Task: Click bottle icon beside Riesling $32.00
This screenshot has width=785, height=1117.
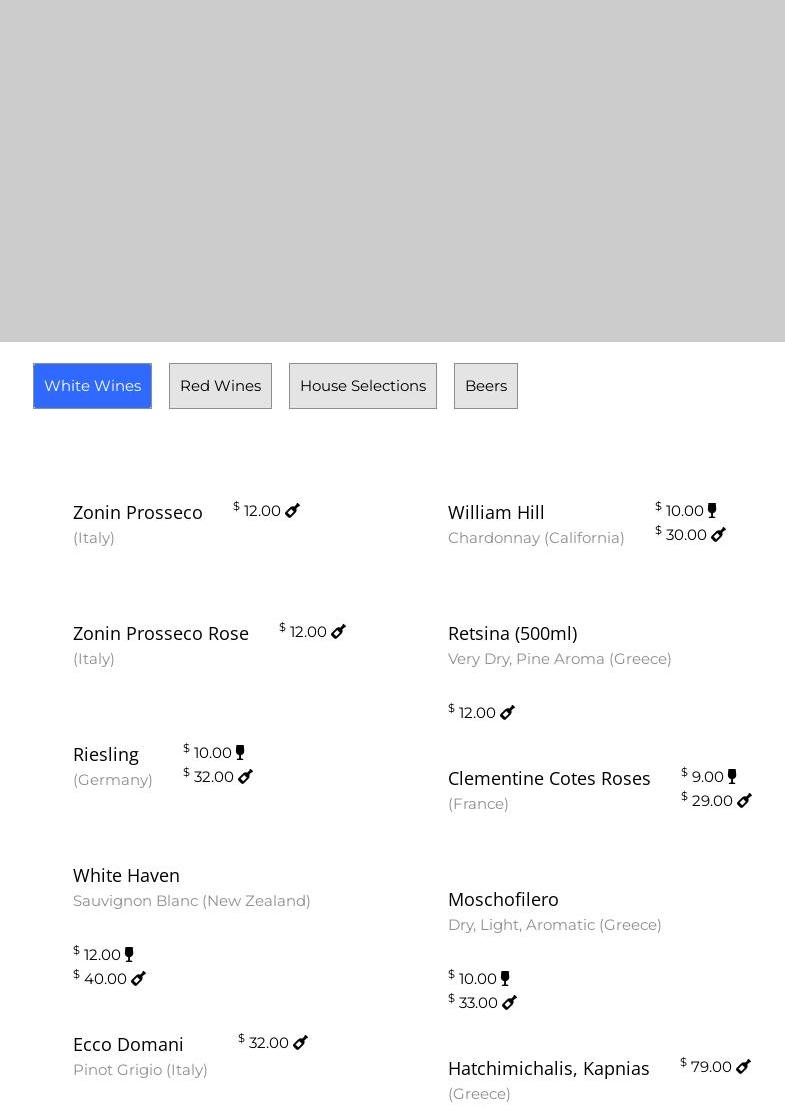Action: pos(246,777)
